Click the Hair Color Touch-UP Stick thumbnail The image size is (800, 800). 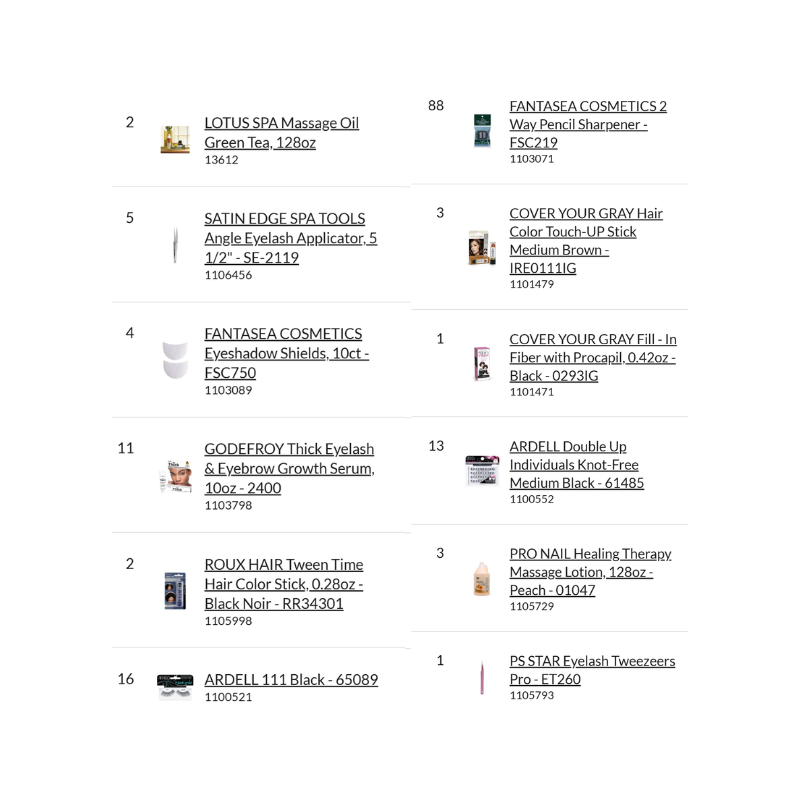pos(482,248)
